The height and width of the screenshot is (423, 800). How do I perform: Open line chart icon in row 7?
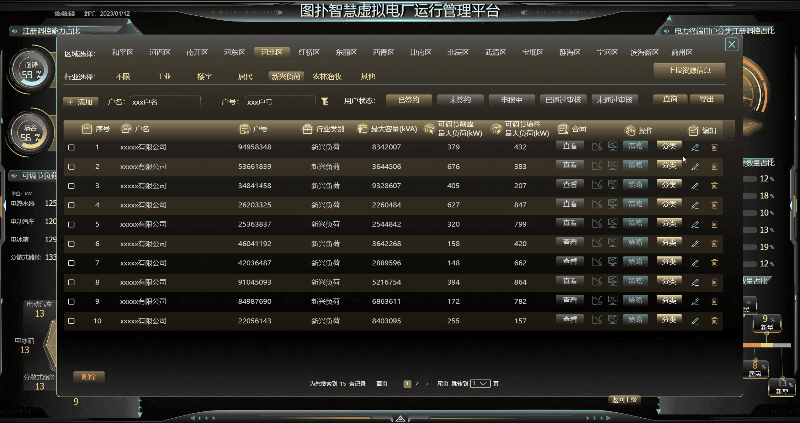pyautogui.click(x=596, y=262)
